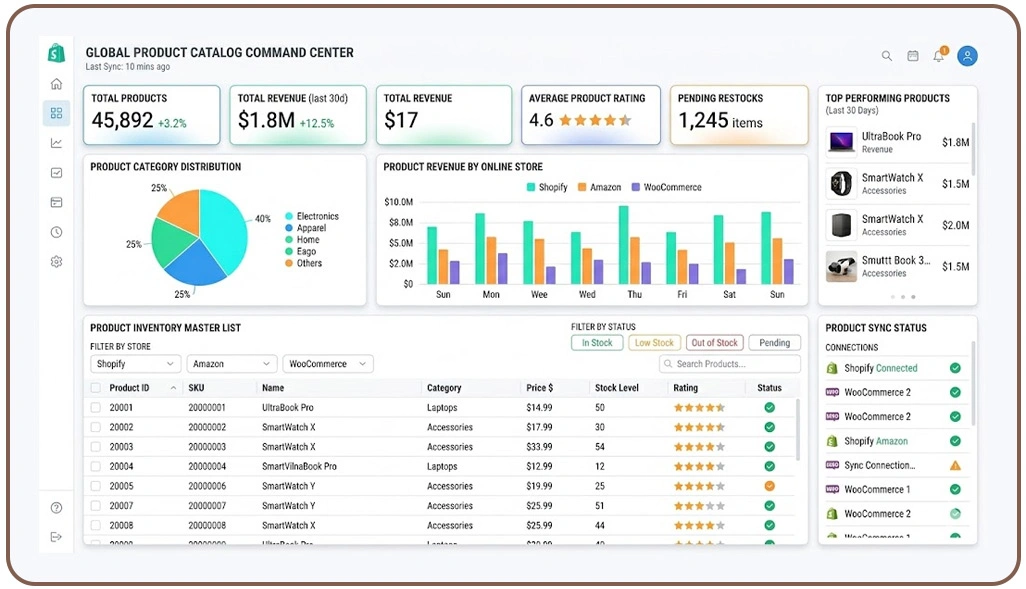Open the analytics line chart icon
Screen dimensions: 1026x589
pos(56,143)
